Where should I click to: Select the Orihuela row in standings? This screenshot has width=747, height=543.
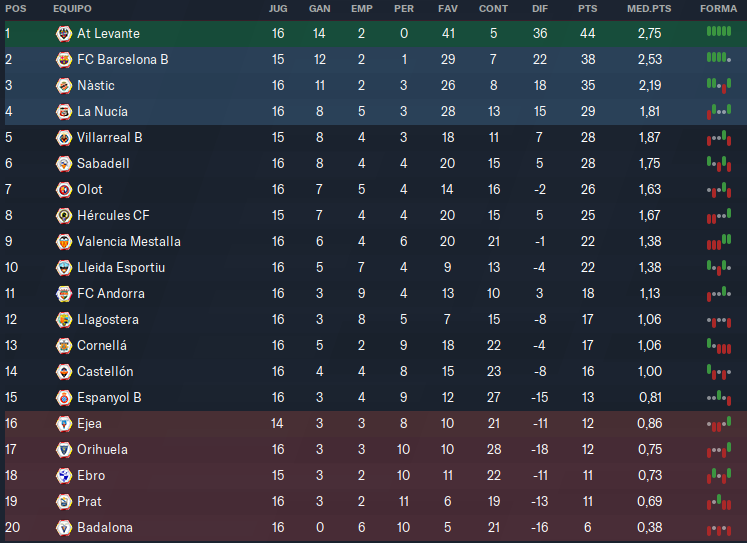(375, 450)
